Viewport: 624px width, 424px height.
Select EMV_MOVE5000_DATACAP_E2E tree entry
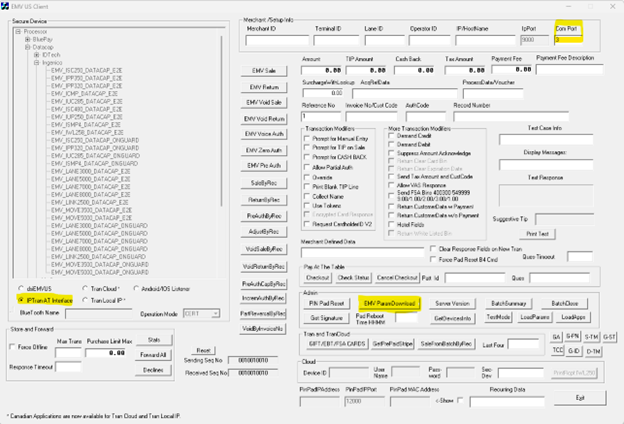[91, 218]
